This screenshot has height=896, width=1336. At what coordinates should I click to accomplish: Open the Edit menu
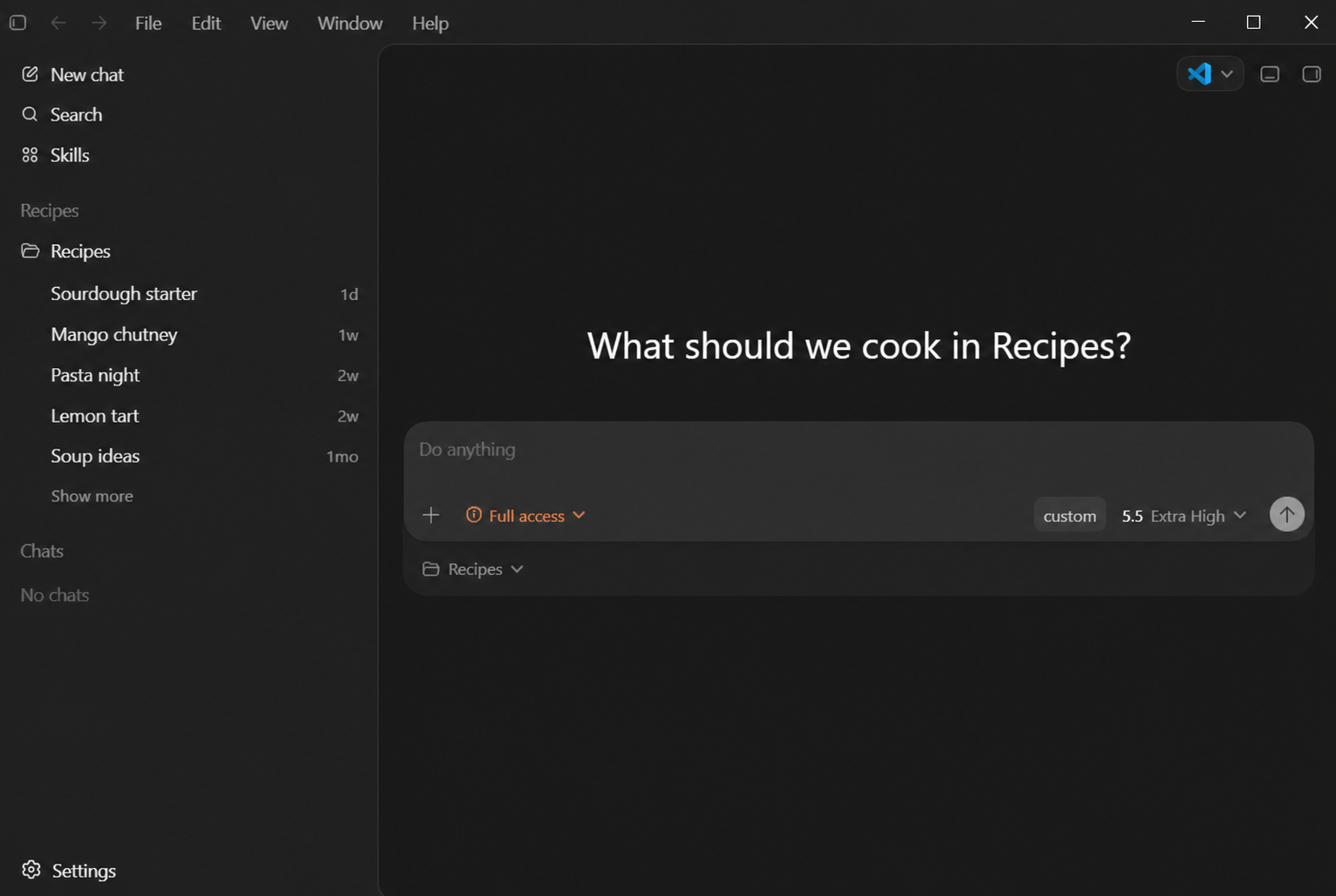pyautogui.click(x=206, y=24)
